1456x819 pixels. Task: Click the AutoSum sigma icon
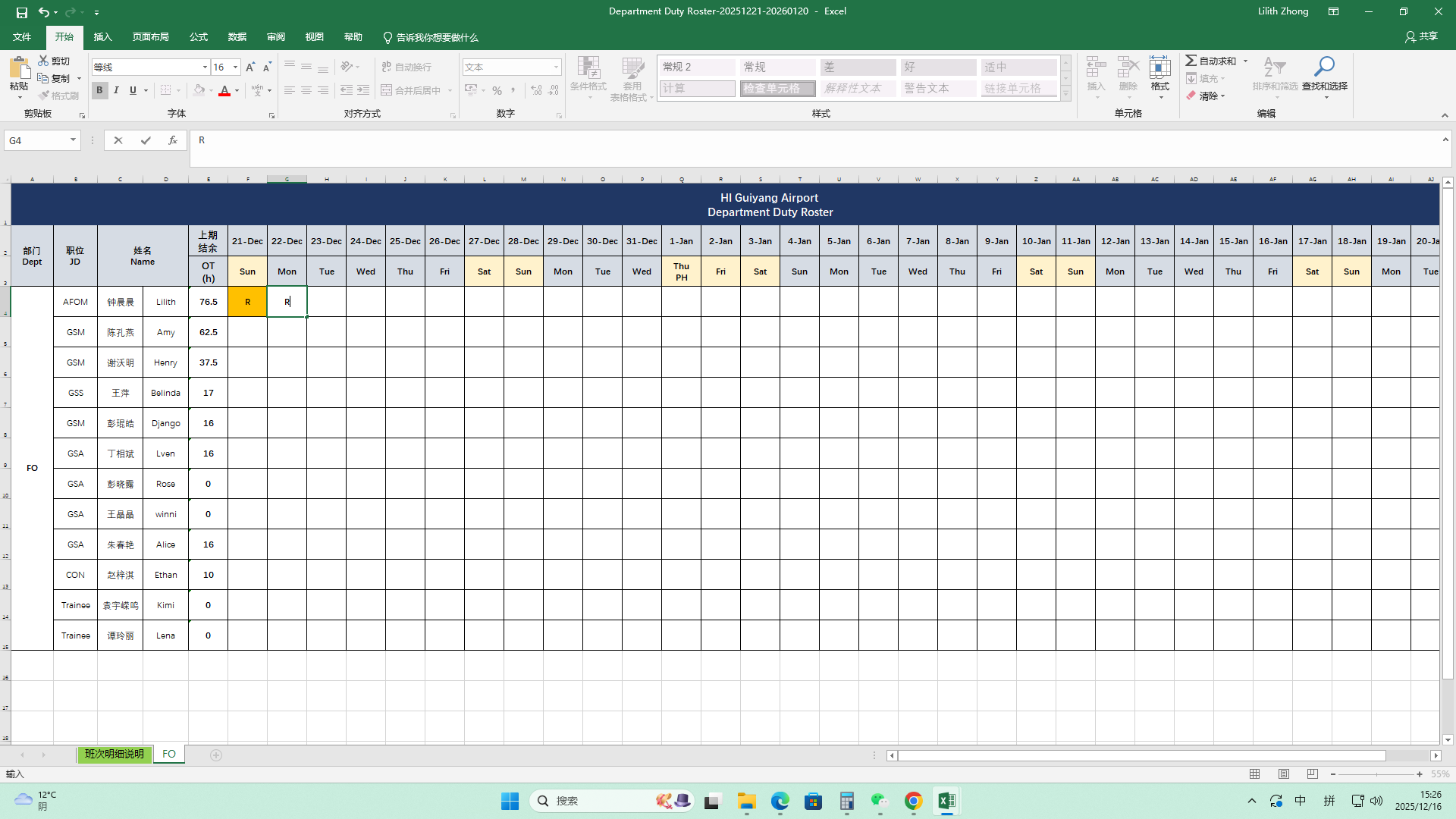pyautogui.click(x=1191, y=61)
